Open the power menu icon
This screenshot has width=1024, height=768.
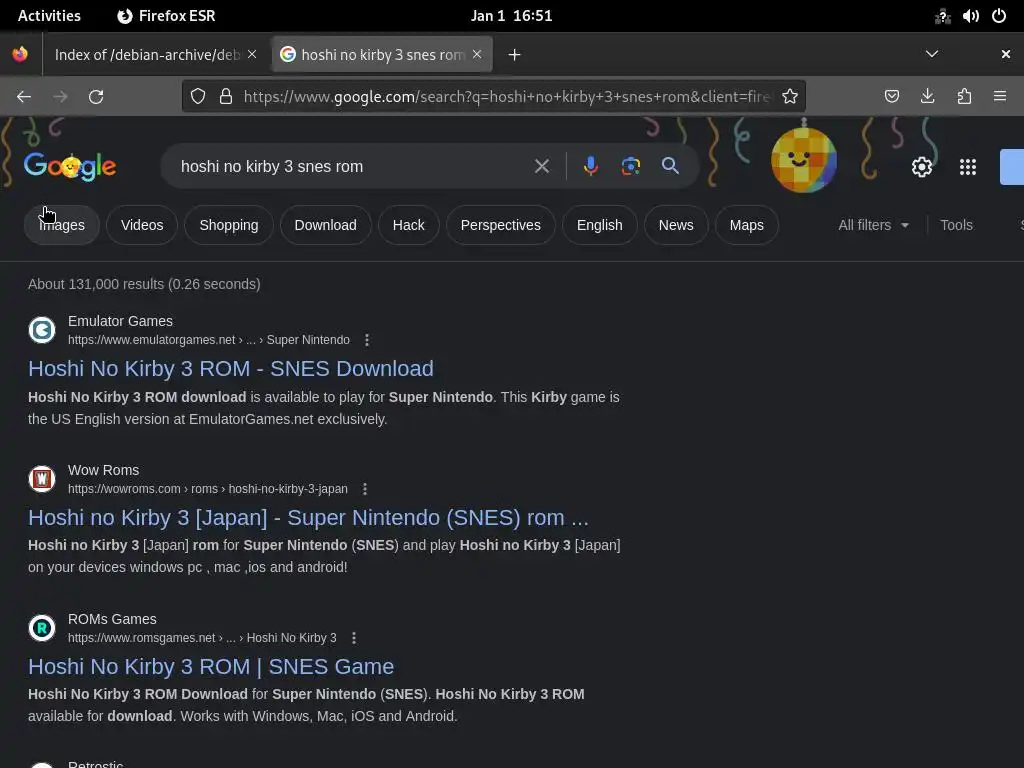point(999,16)
